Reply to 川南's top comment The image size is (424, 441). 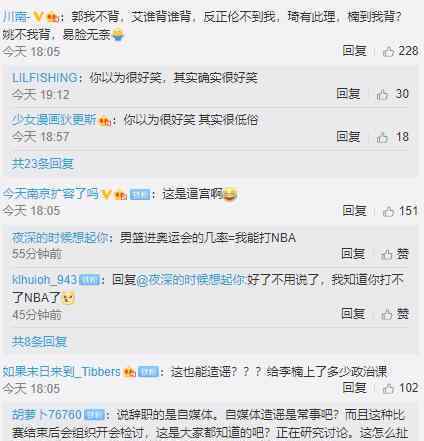click(x=354, y=51)
